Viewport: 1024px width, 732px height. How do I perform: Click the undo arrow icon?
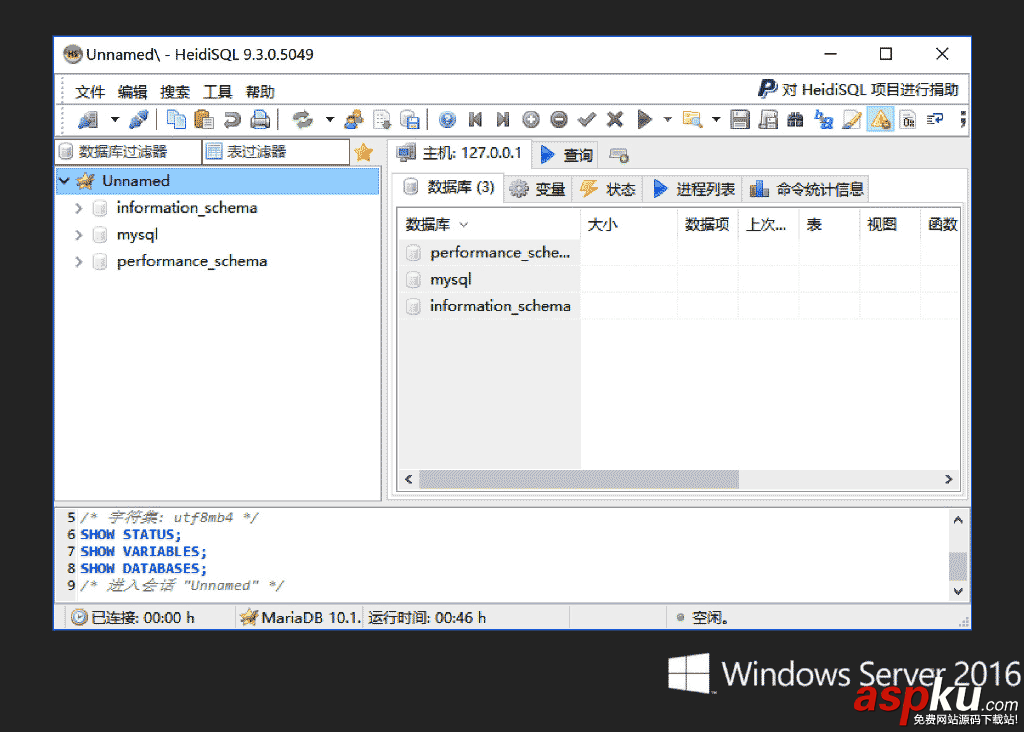232,119
